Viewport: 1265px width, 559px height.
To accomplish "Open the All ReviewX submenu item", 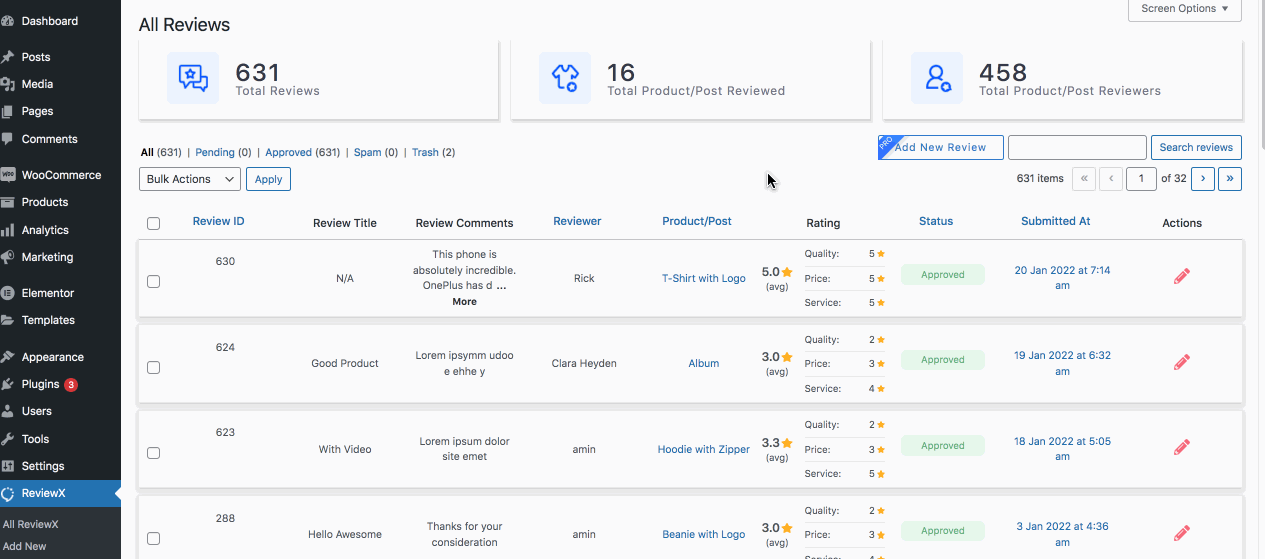I will (31, 524).
